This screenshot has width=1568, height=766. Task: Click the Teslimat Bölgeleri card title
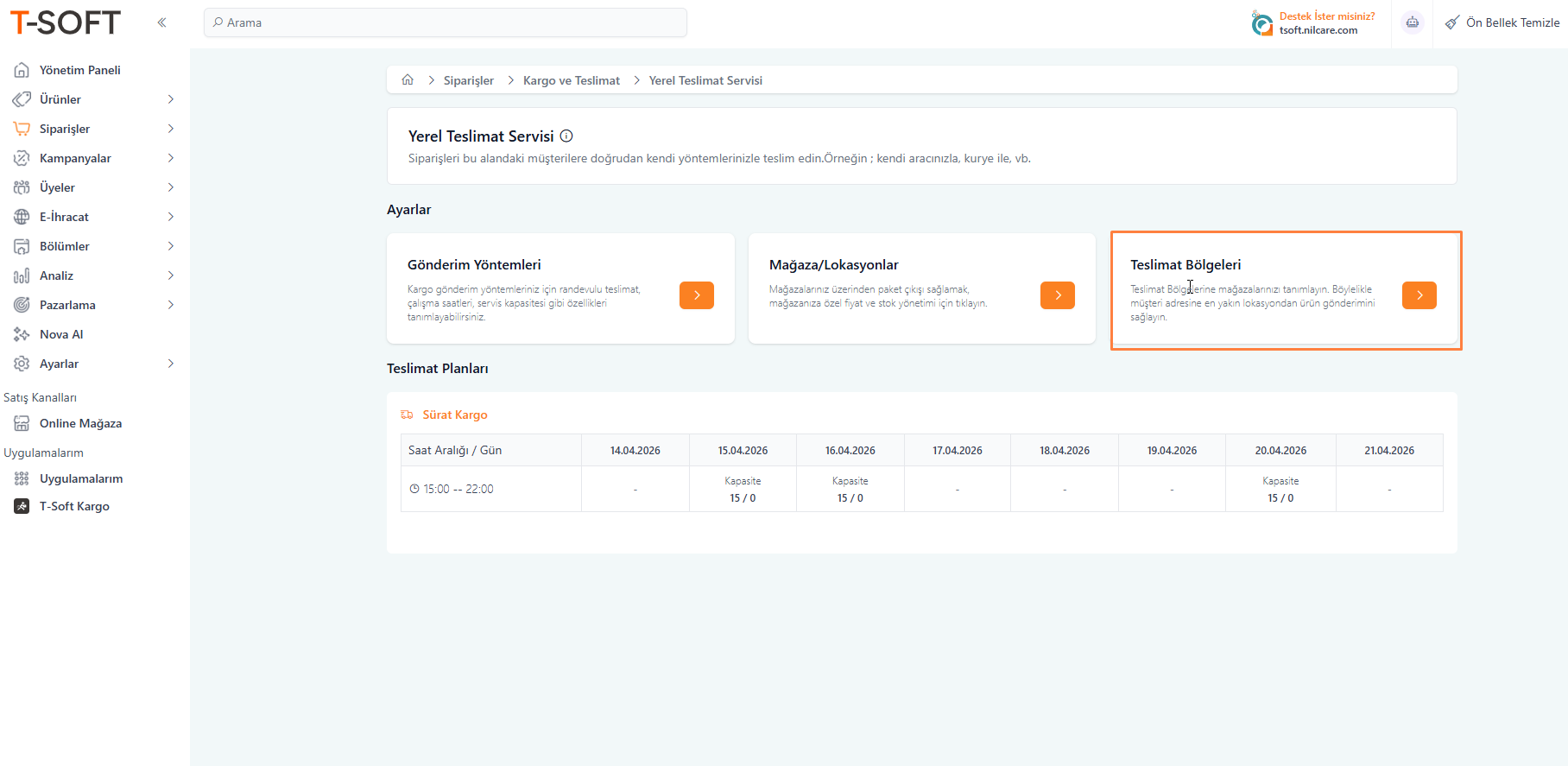[x=1185, y=264]
